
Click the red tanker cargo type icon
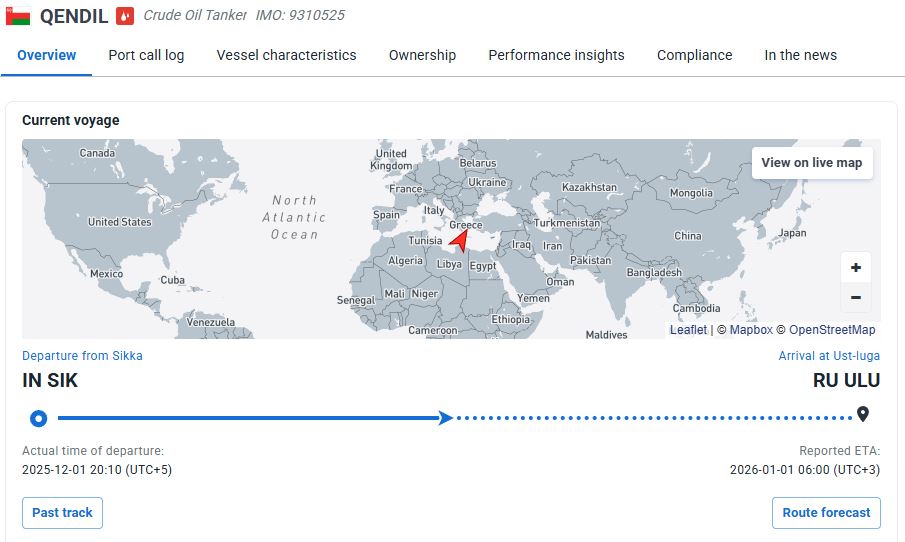tap(125, 16)
